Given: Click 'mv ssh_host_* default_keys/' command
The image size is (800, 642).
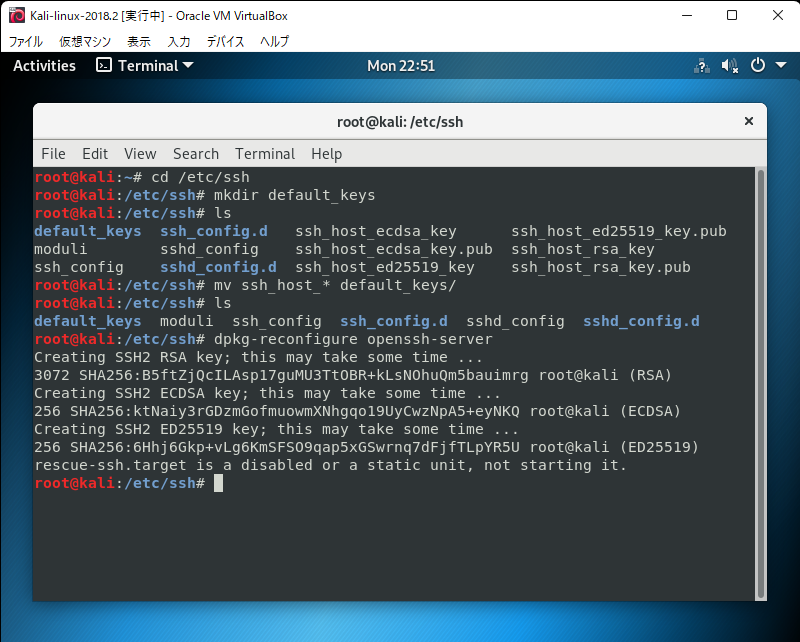Looking at the screenshot, I should click(x=335, y=285).
